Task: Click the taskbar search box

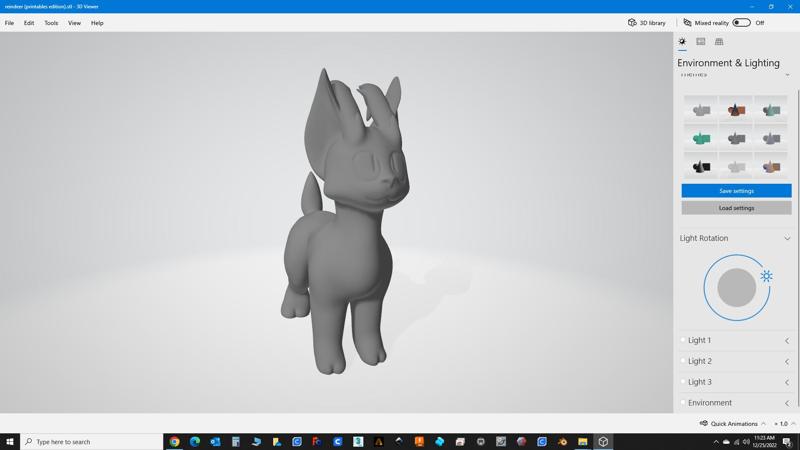Action: tap(92, 442)
